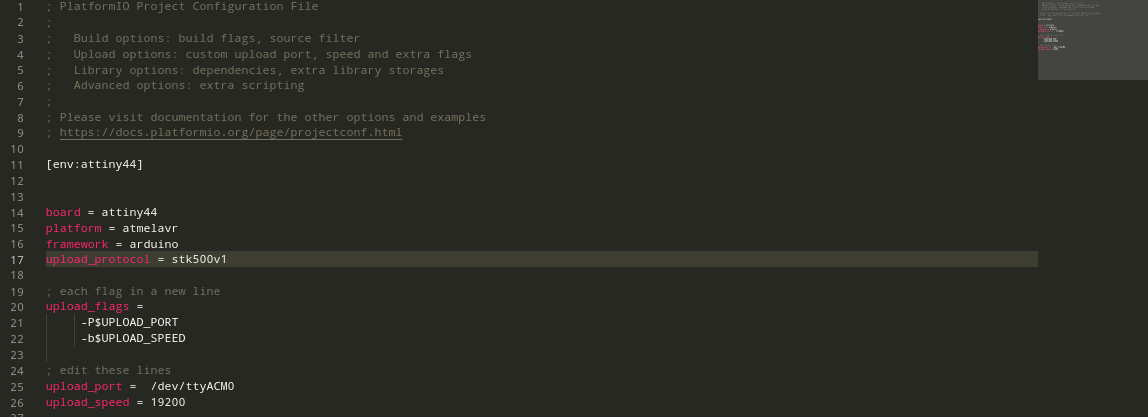1148x417 pixels.
Task: Place cursor on upload_flags key
Action: pos(87,307)
